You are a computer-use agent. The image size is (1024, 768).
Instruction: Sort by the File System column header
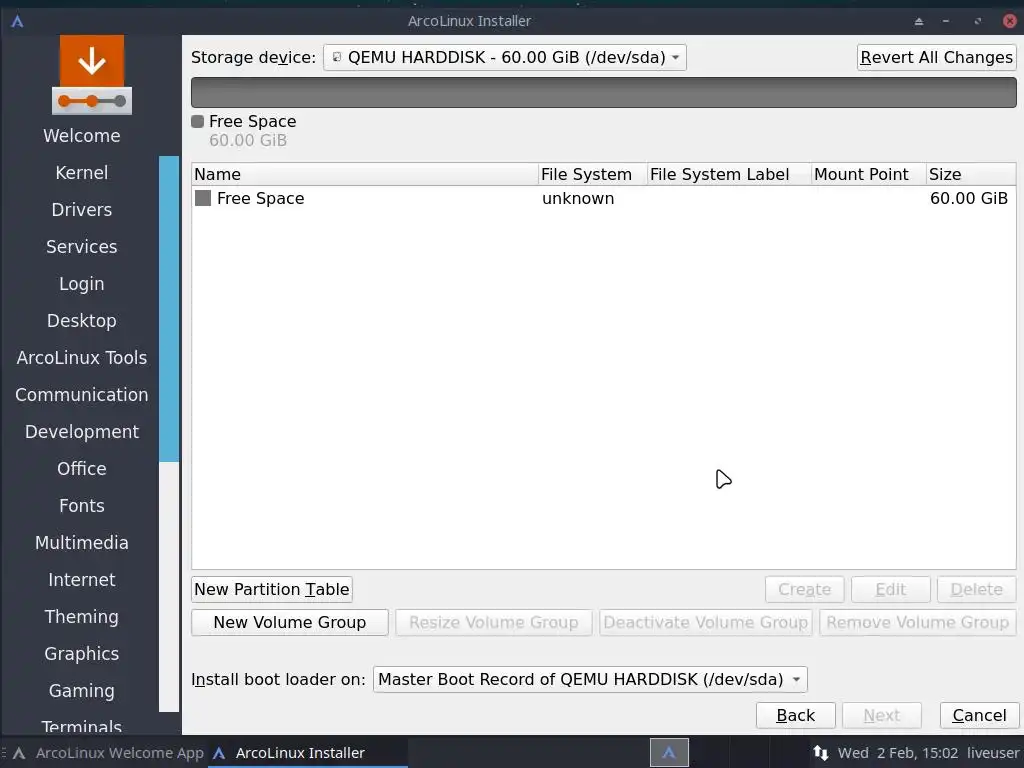(592, 174)
